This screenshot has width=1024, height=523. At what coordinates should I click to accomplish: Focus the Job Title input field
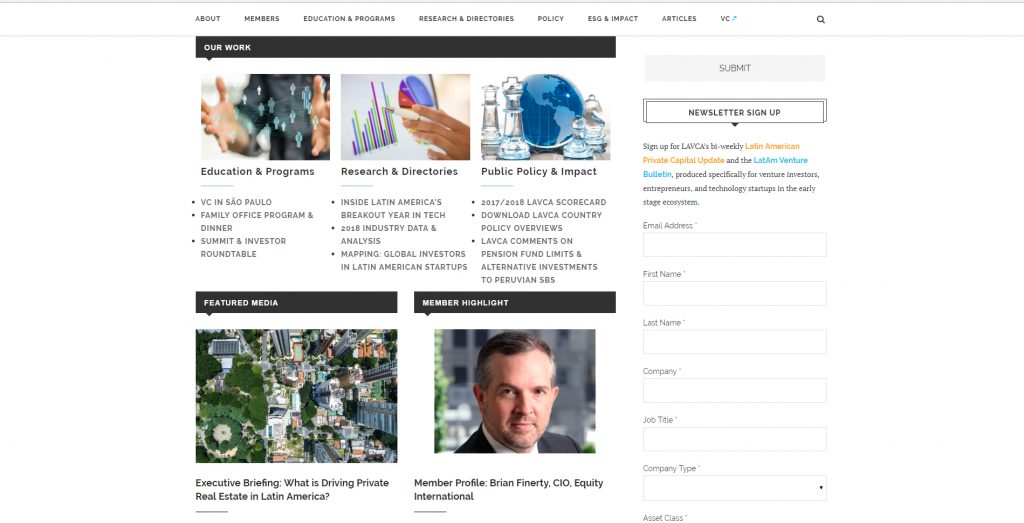click(x=735, y=439)
